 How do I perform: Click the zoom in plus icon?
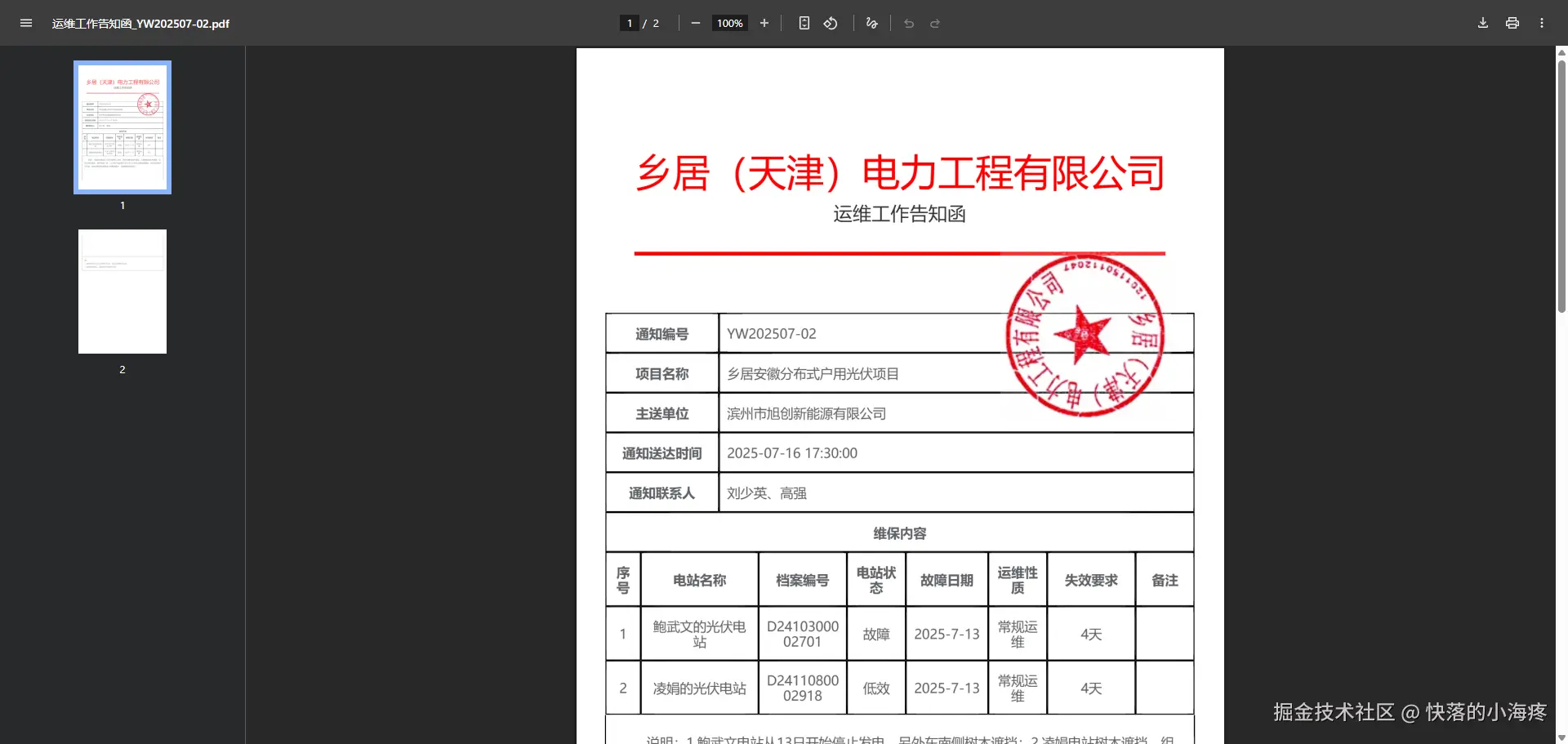(x=764, y=23)
